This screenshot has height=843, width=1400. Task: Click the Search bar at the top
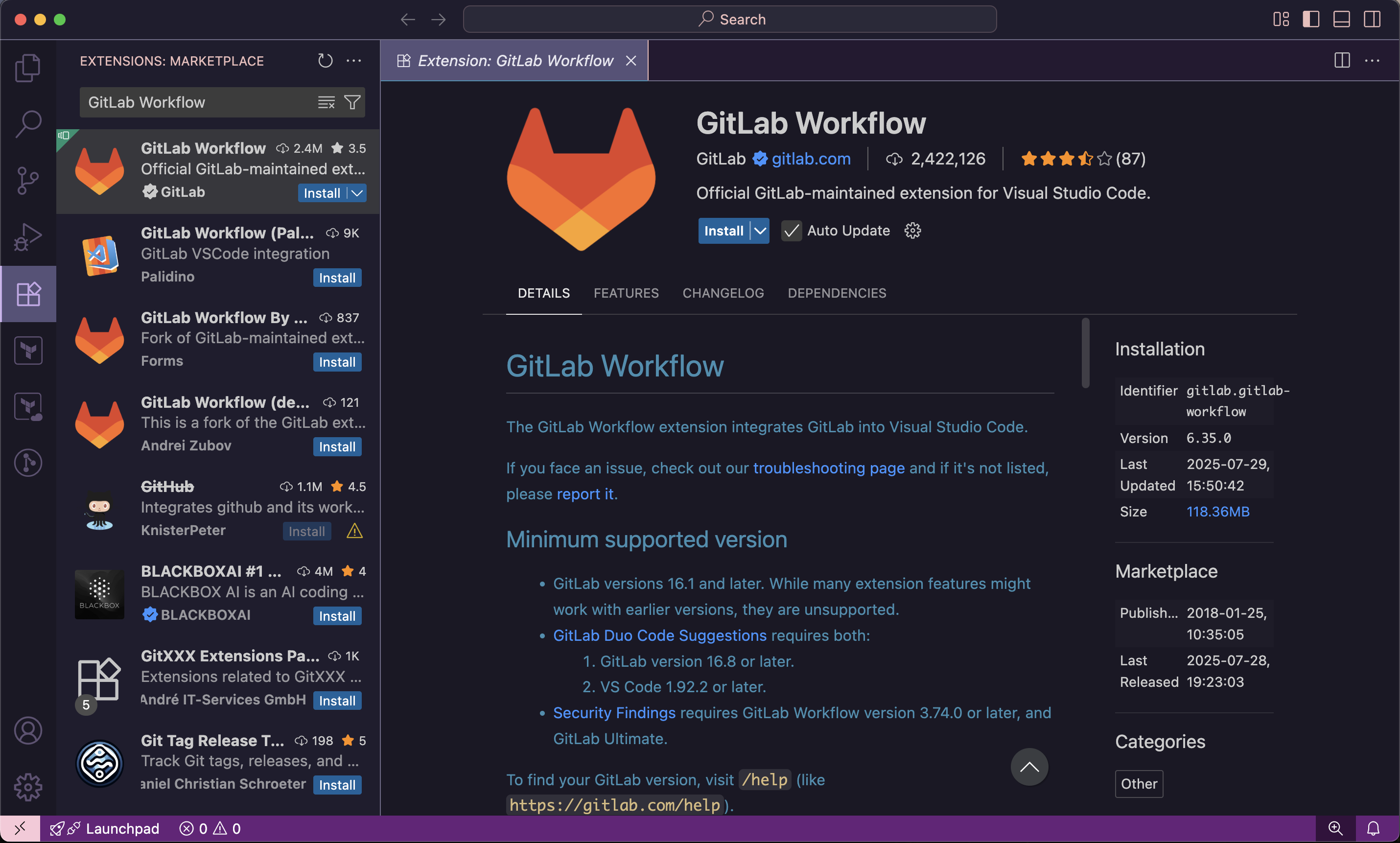(730, 19)
